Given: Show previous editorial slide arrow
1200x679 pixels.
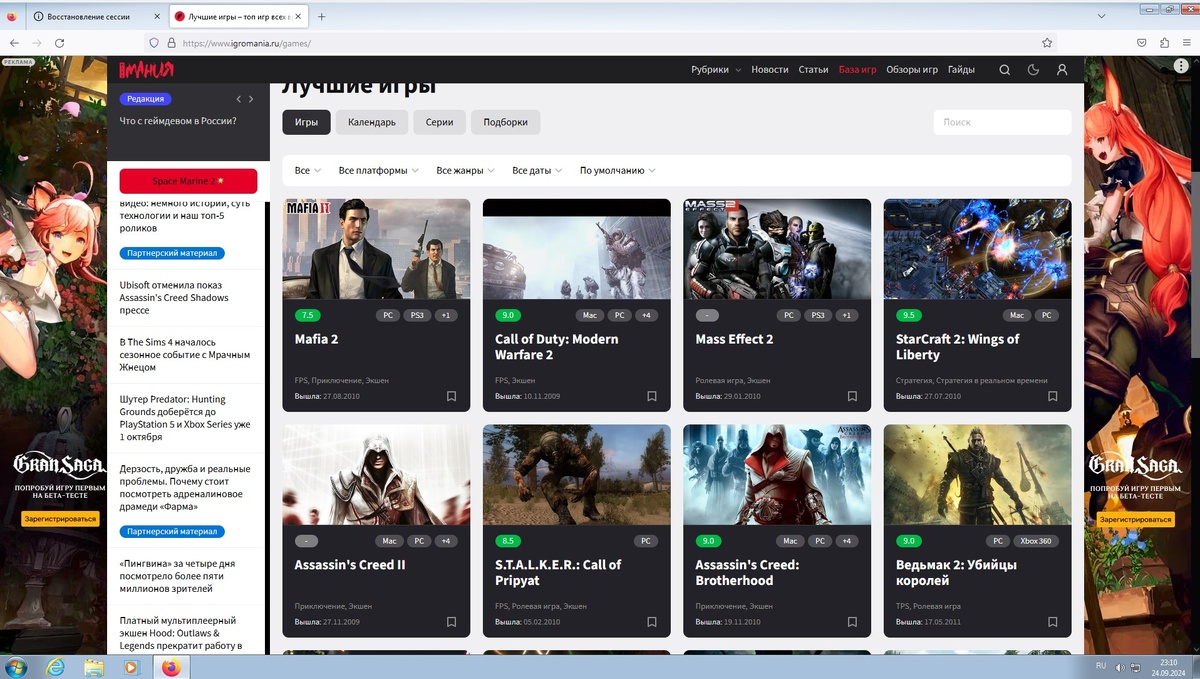Looking at the screenshot, I should (x=239, y=99).
